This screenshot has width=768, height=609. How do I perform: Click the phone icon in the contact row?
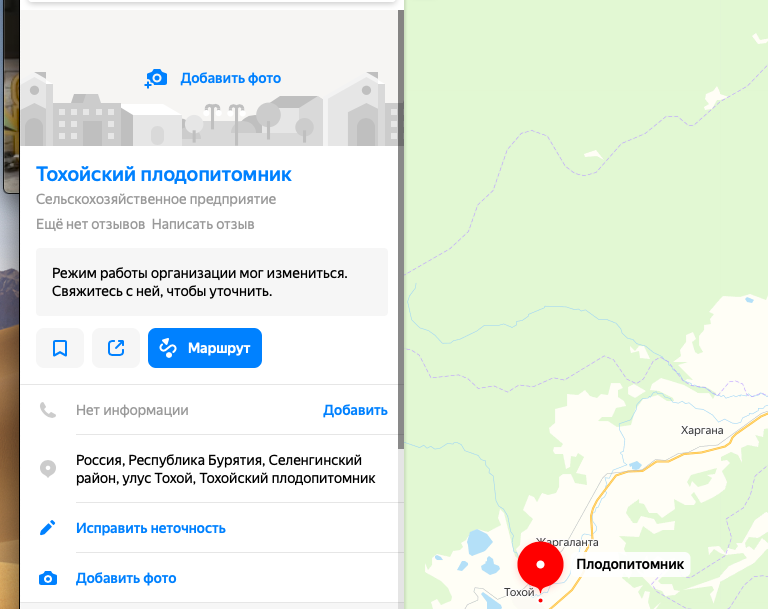[48, 410]
